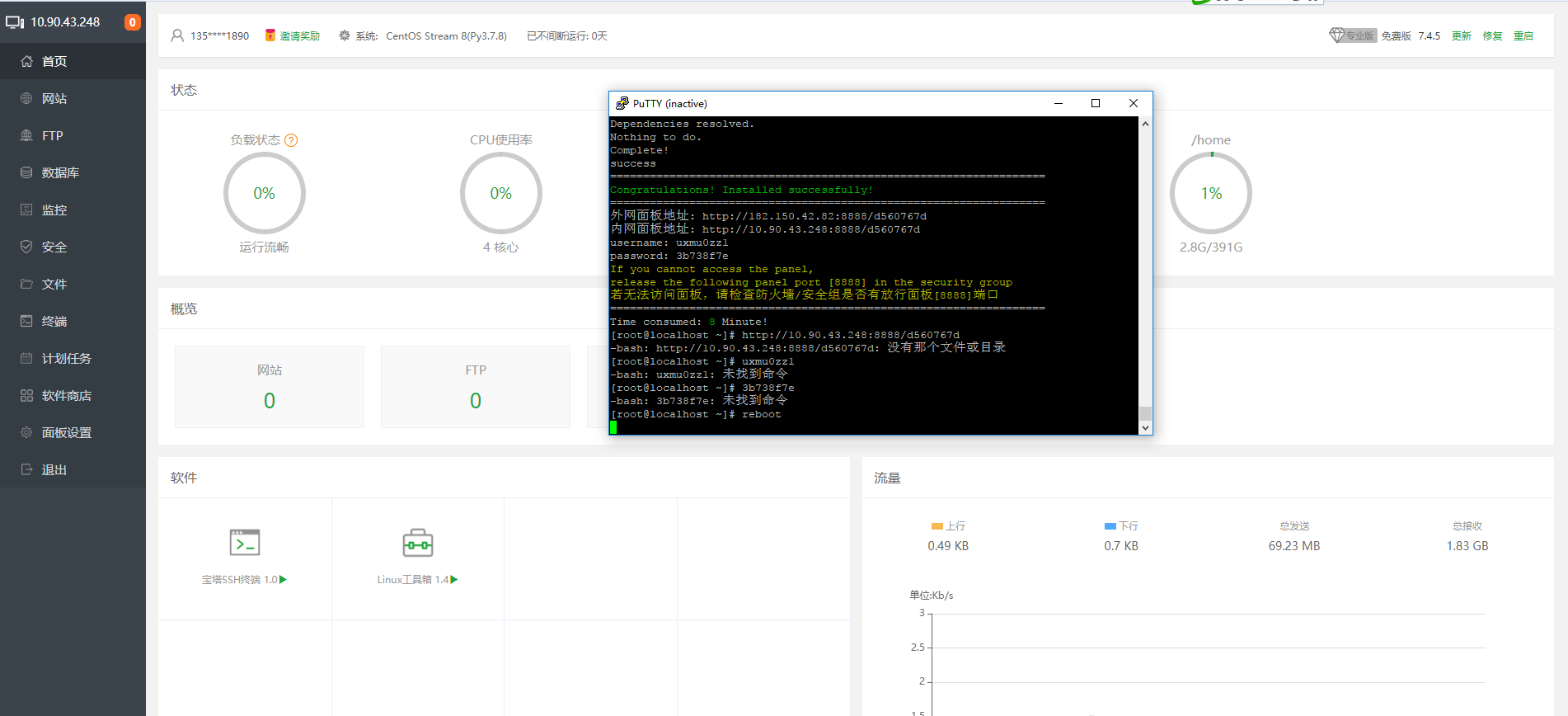Open the FTP count overview card
Screen dimensions: 1568x716
(476, 387)
